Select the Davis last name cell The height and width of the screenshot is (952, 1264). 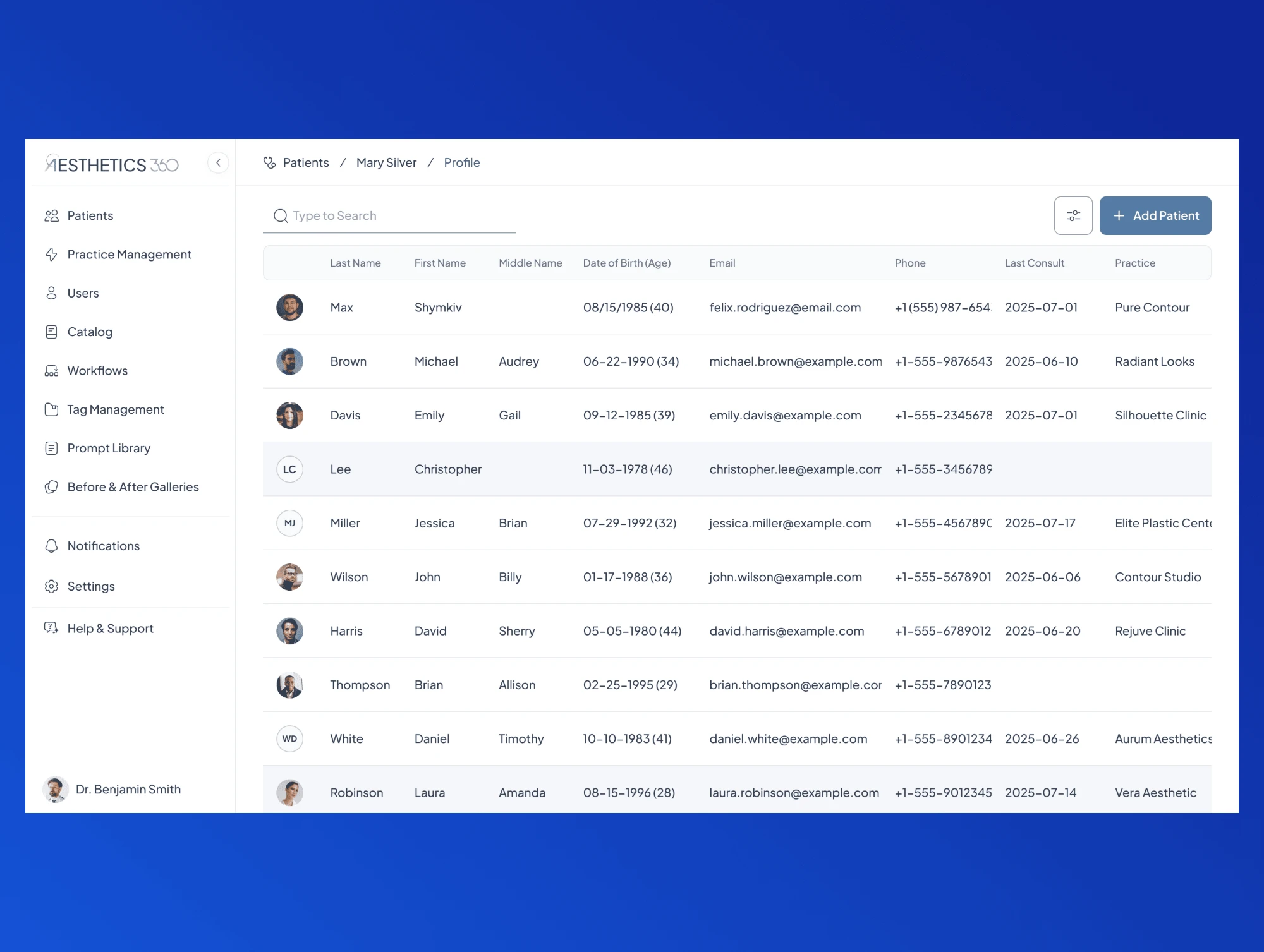pyautogui.click(x=345, y=416)
